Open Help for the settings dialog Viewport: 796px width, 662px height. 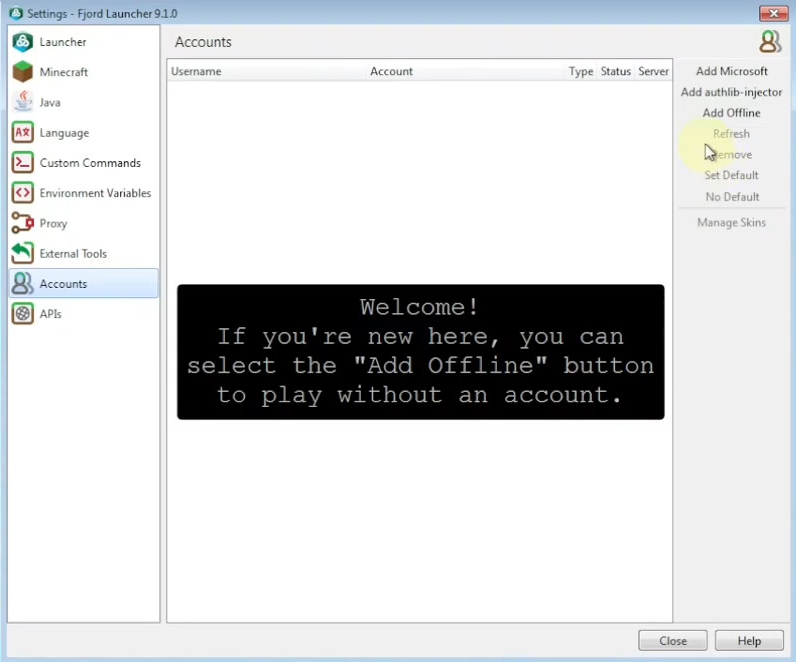coord(749,641)
